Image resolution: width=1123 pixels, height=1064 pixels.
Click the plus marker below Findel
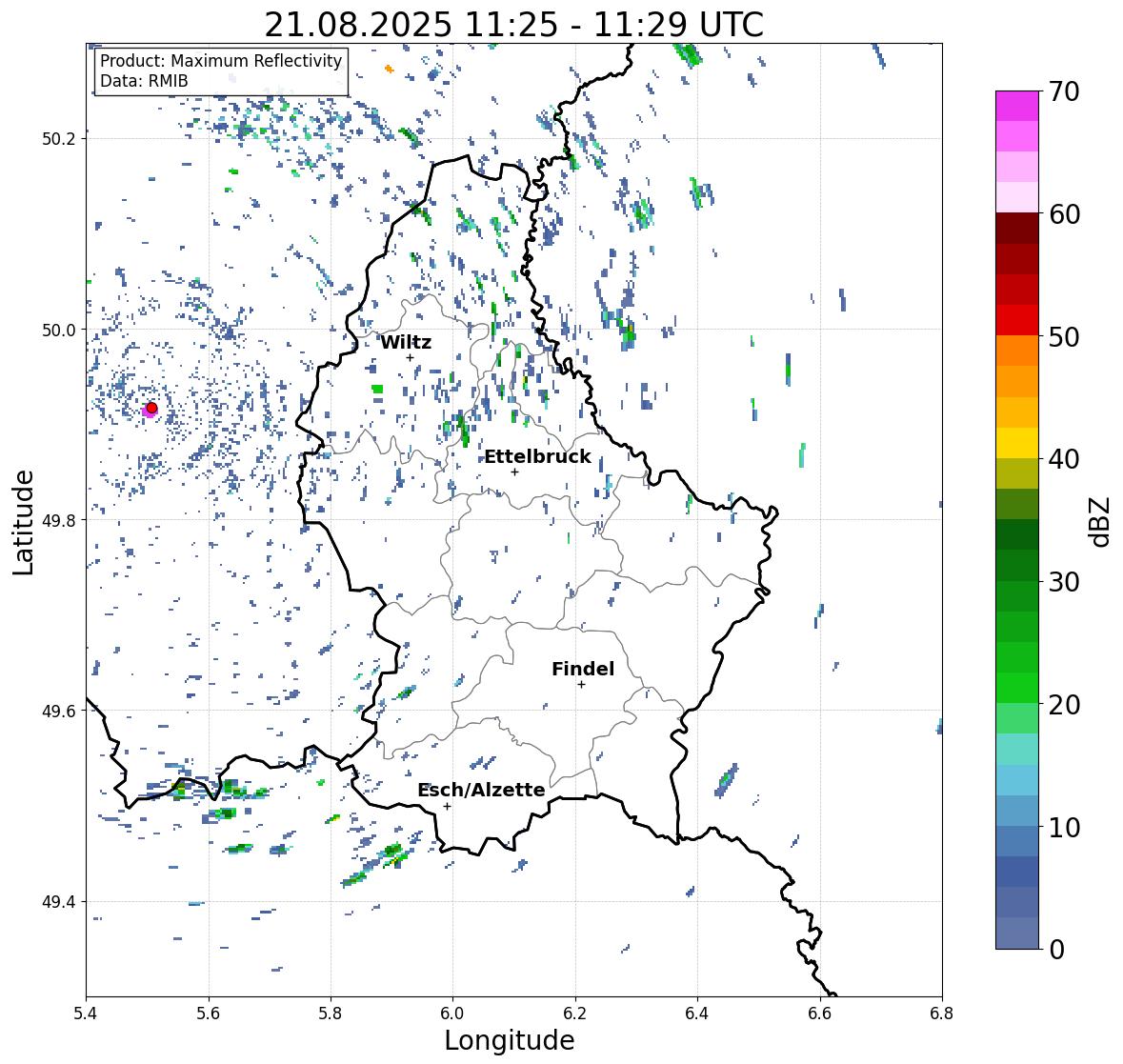tap(582, 685)
